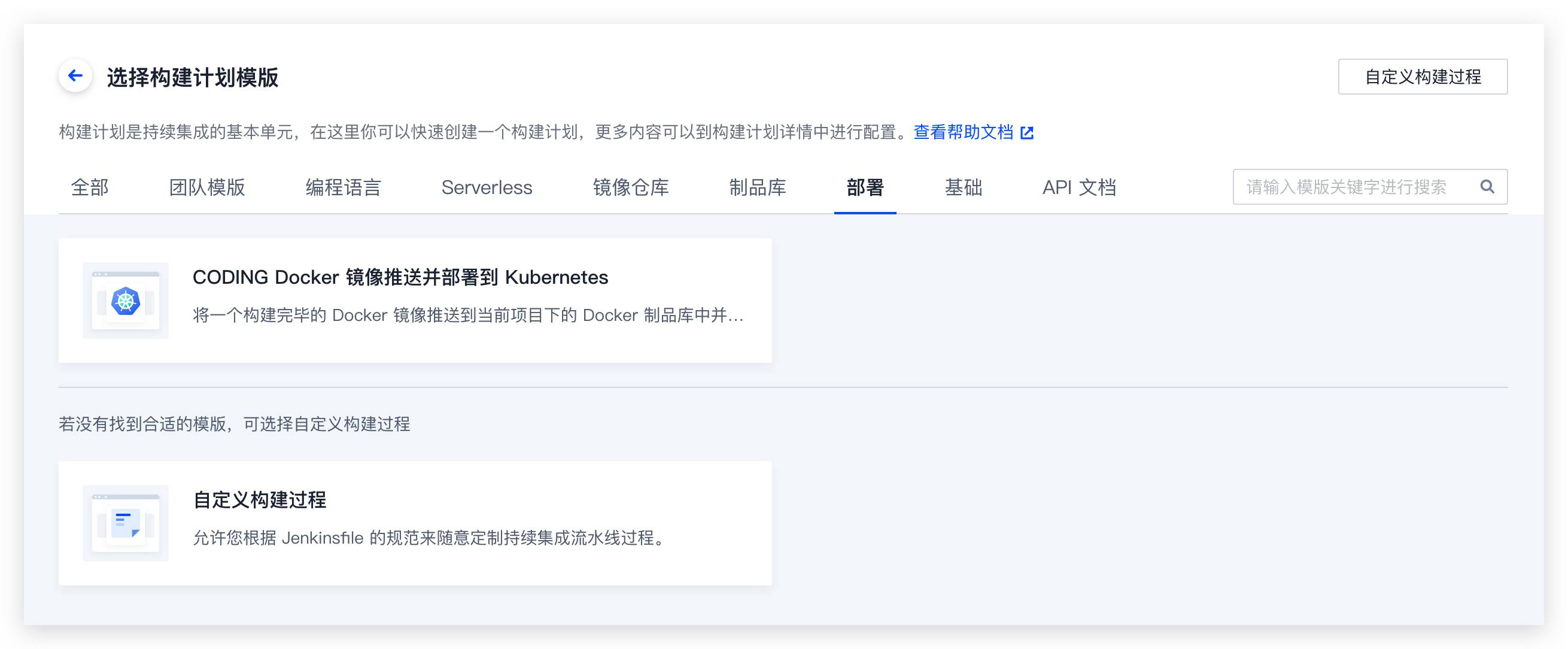The height and width of the screenshot is (649, 1568).
Task: Open the 全部 tab
Action: click(90, 187)
